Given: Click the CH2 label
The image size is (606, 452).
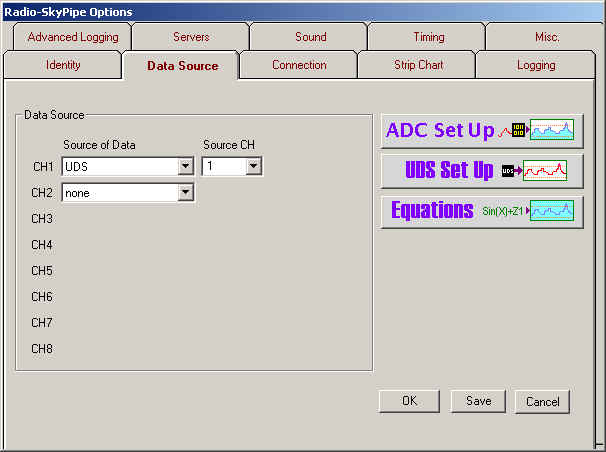Looking at the screenshot, I should [42, 192].
